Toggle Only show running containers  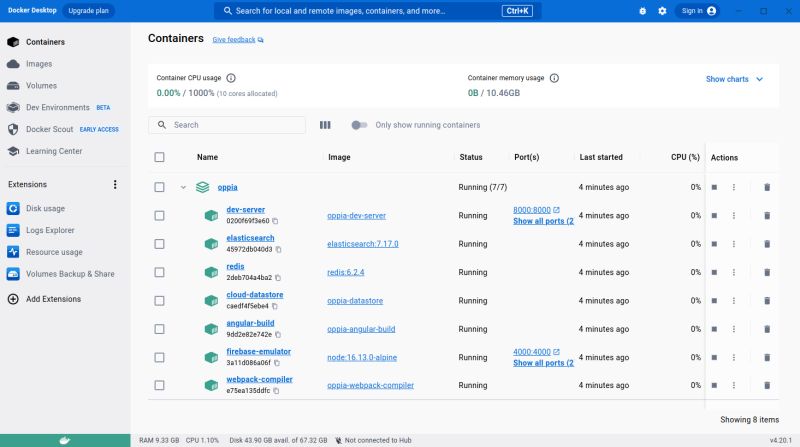pos(359,125)
